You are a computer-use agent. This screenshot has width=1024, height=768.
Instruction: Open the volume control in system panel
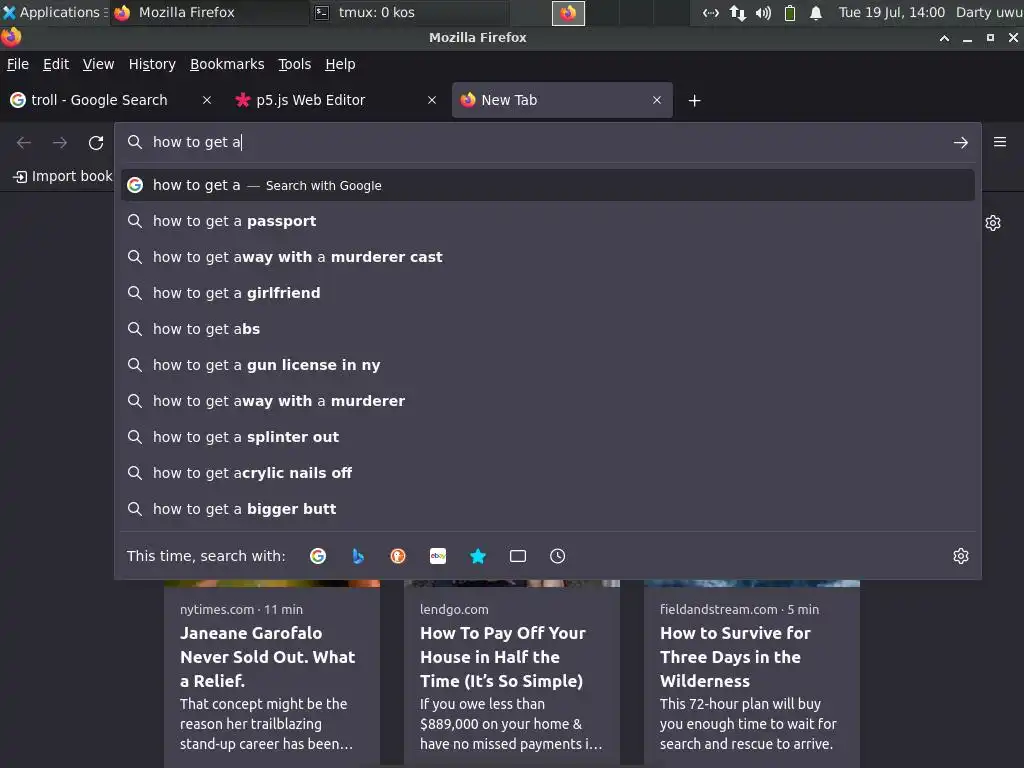(763, 12)
